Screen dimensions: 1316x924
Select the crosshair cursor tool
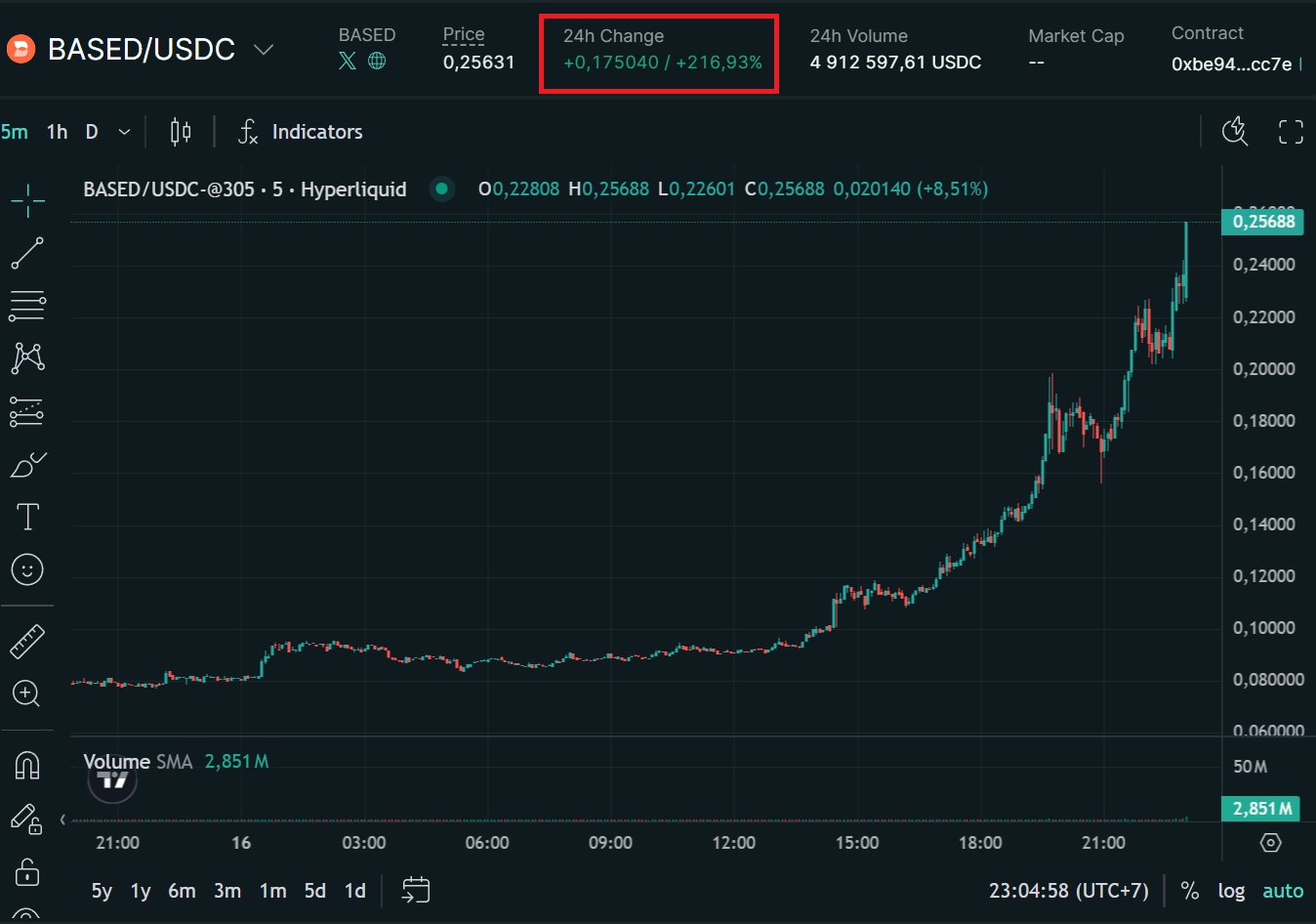(27, 200)
